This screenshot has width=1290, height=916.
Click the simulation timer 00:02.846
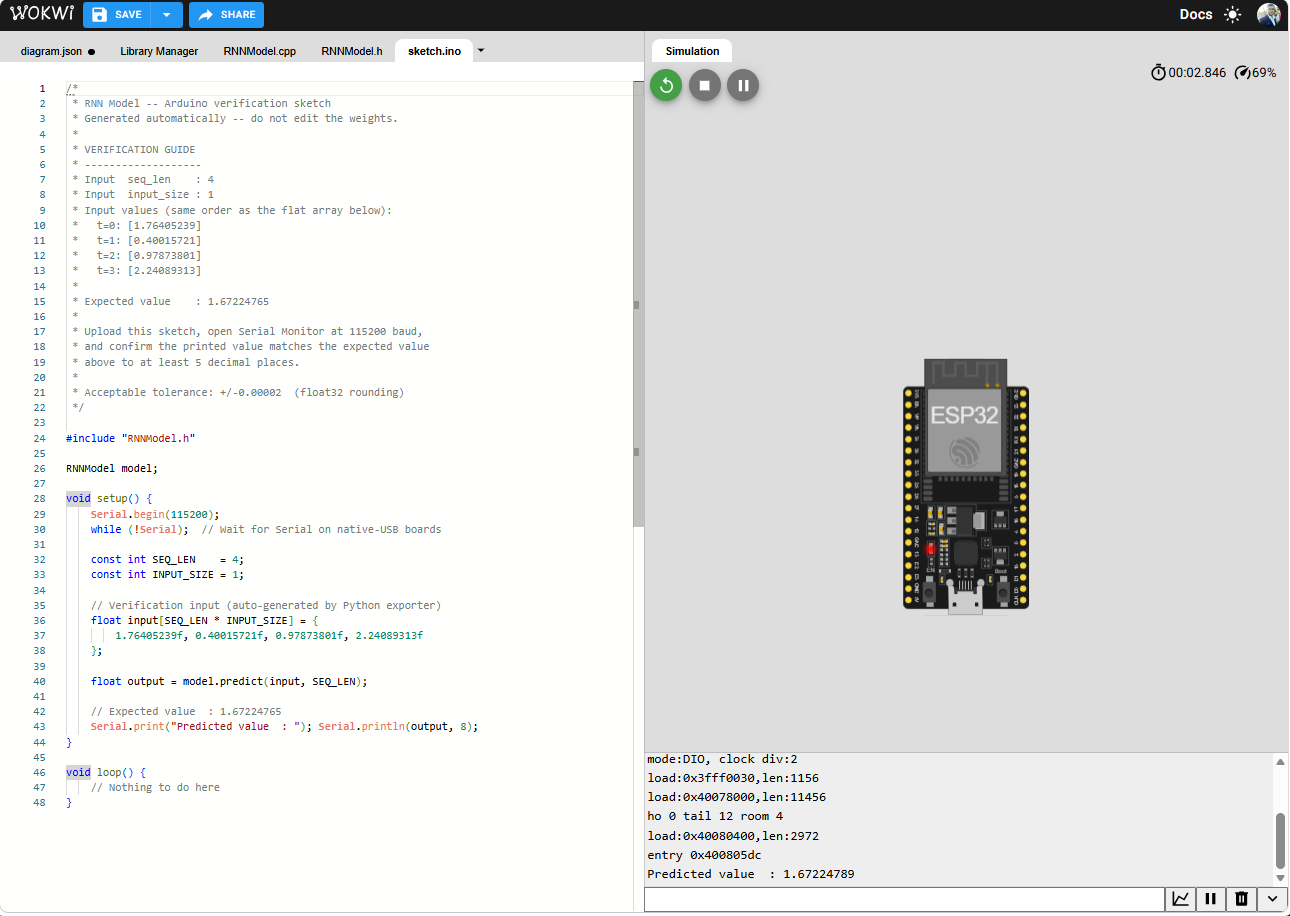(x=1188, y=73)
